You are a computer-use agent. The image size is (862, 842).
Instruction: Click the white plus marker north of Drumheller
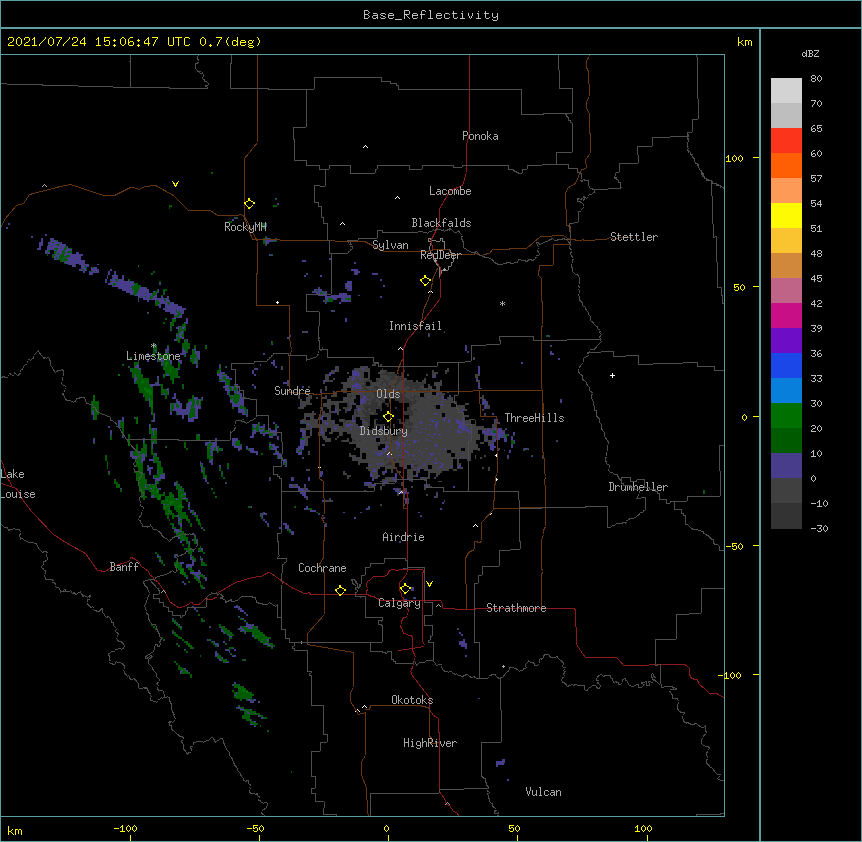[x=612, y=375]
